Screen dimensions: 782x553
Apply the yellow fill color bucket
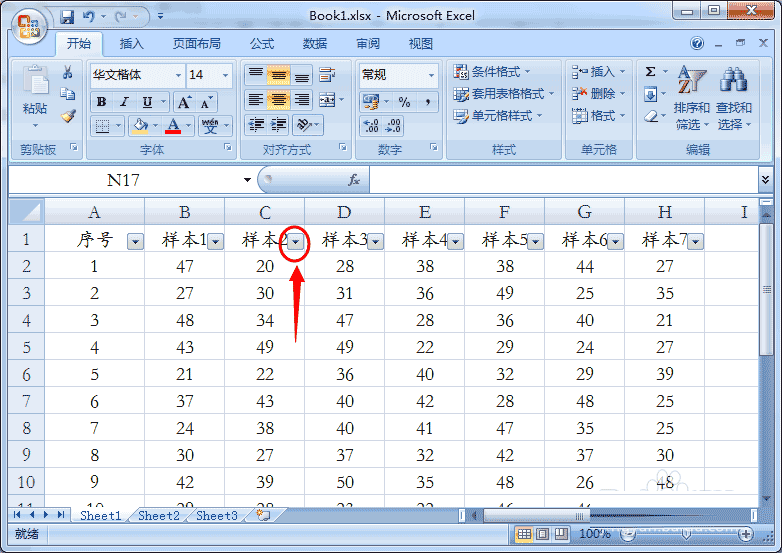[140, 126]
